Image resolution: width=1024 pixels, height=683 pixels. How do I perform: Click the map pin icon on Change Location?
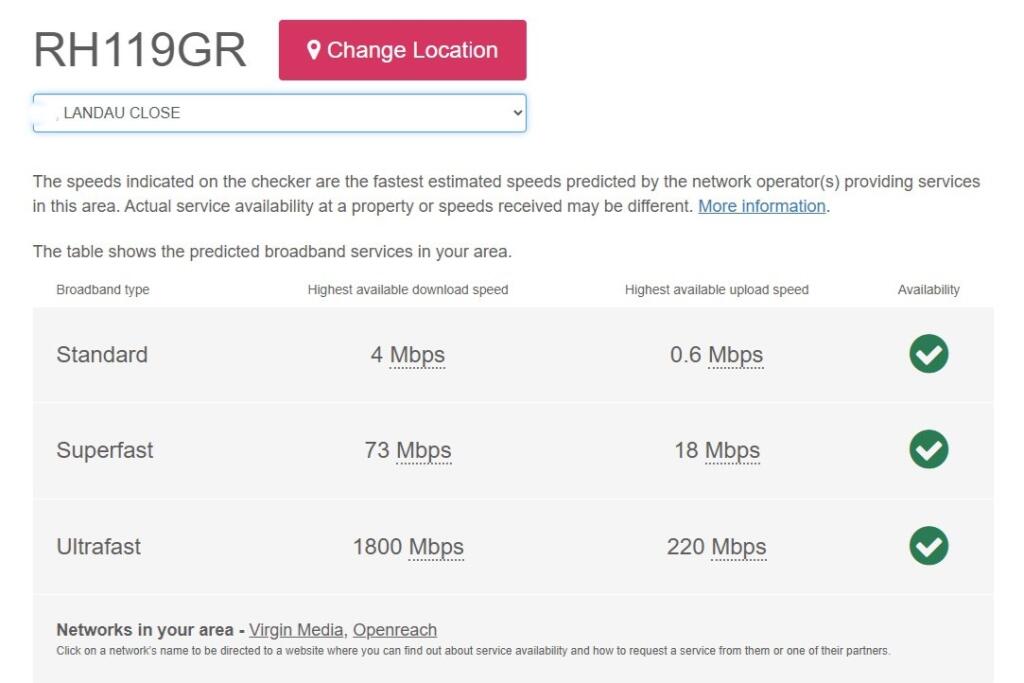313,50
